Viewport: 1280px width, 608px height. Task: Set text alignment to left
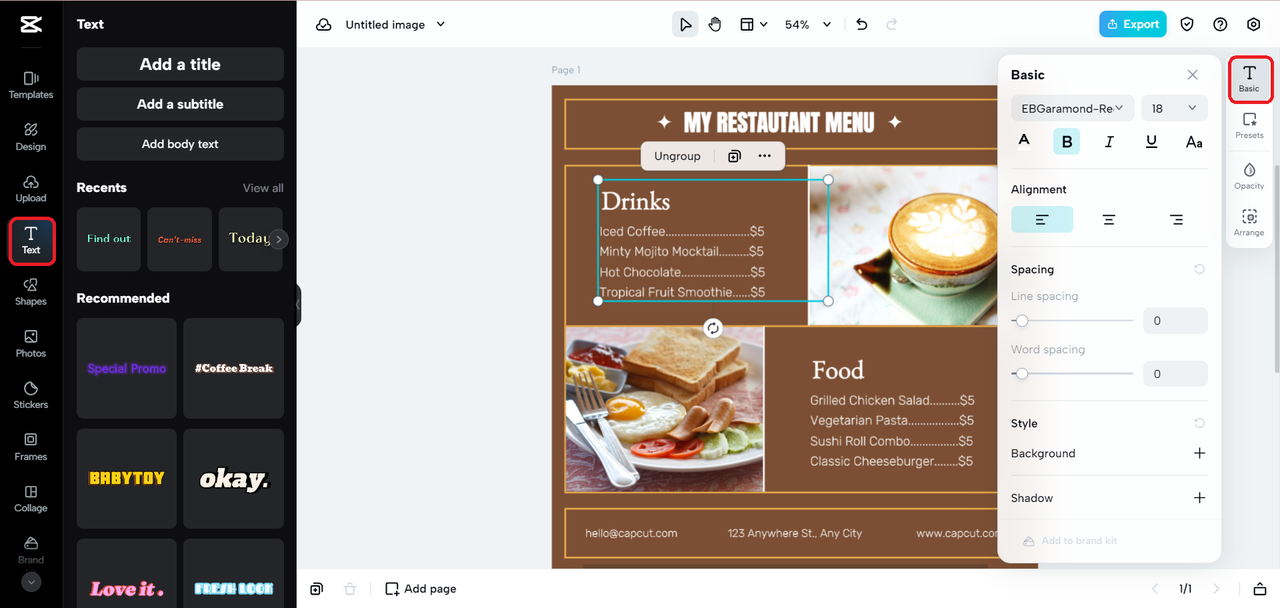1042,219
